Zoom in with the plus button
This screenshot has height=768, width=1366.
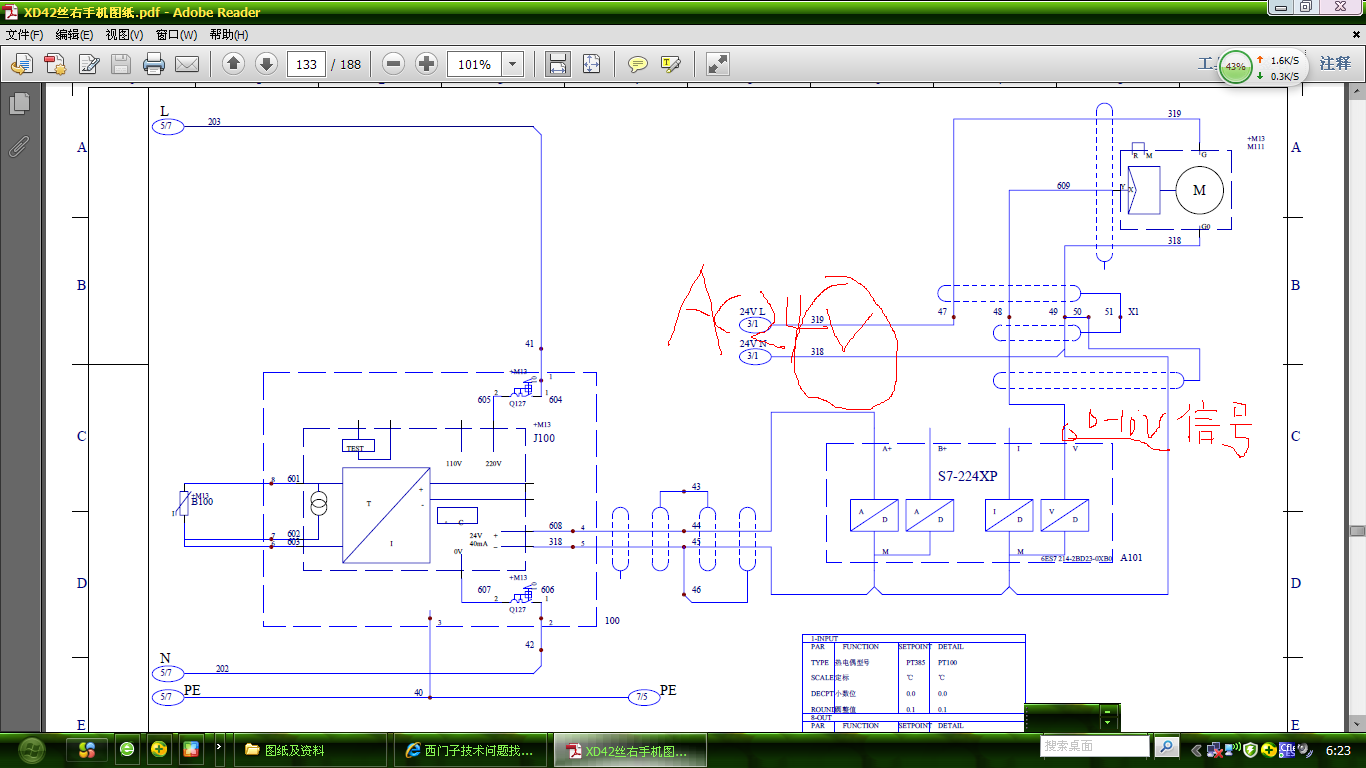tap(427, 64)
